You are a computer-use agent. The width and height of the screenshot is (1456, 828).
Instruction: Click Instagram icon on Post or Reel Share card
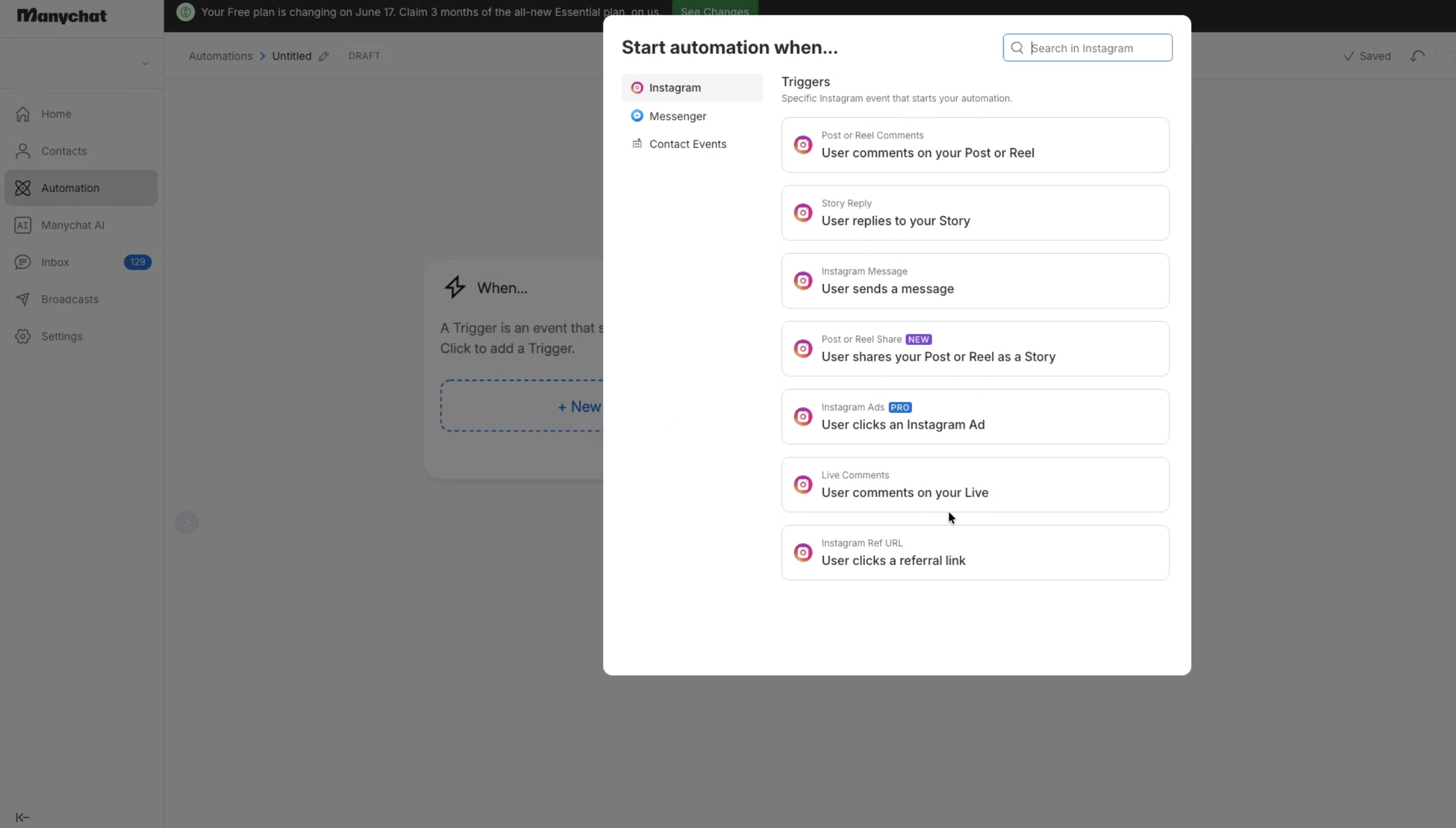803,349
